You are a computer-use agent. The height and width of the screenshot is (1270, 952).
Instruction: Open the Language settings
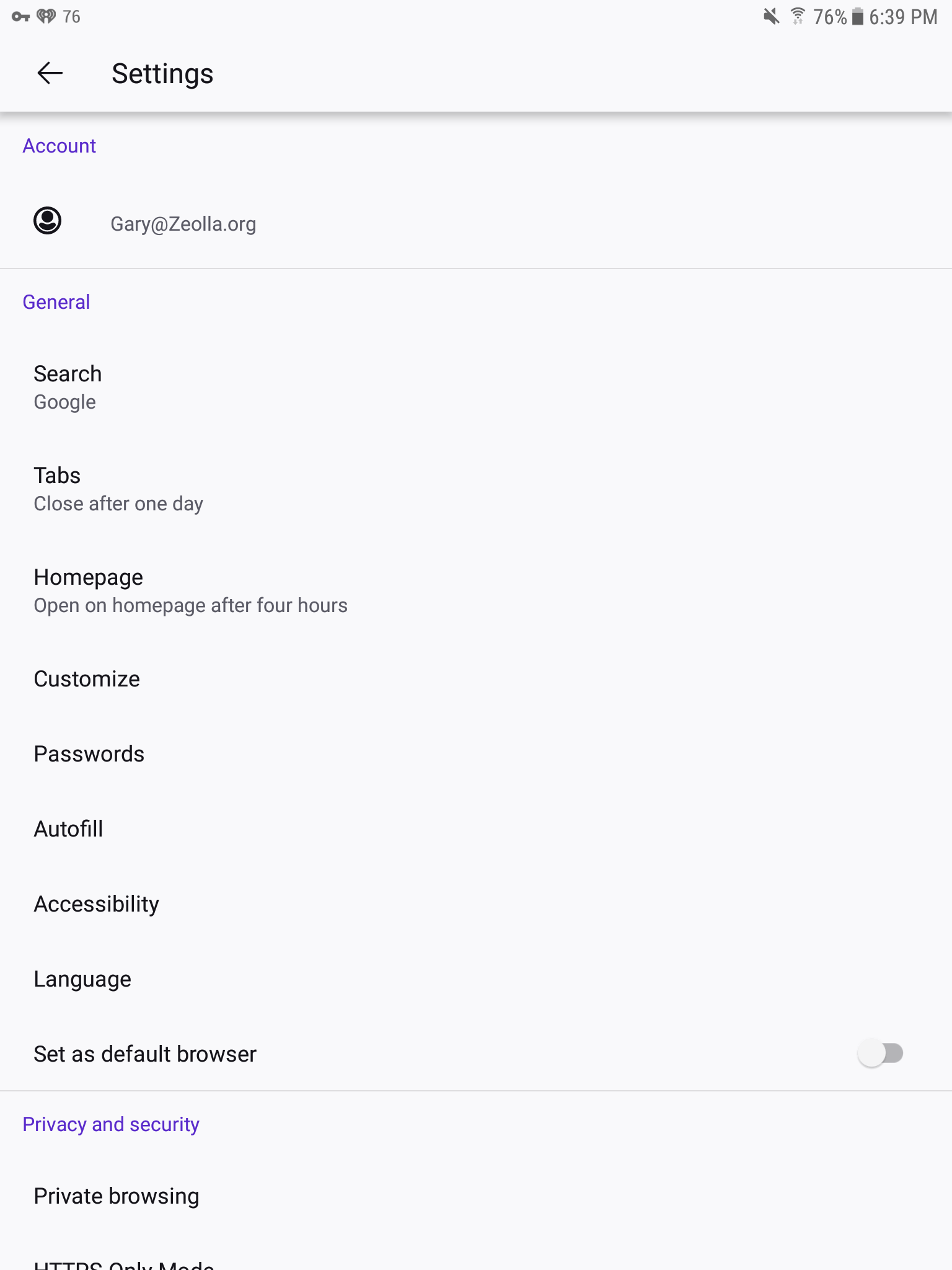(x=82, y=979)
